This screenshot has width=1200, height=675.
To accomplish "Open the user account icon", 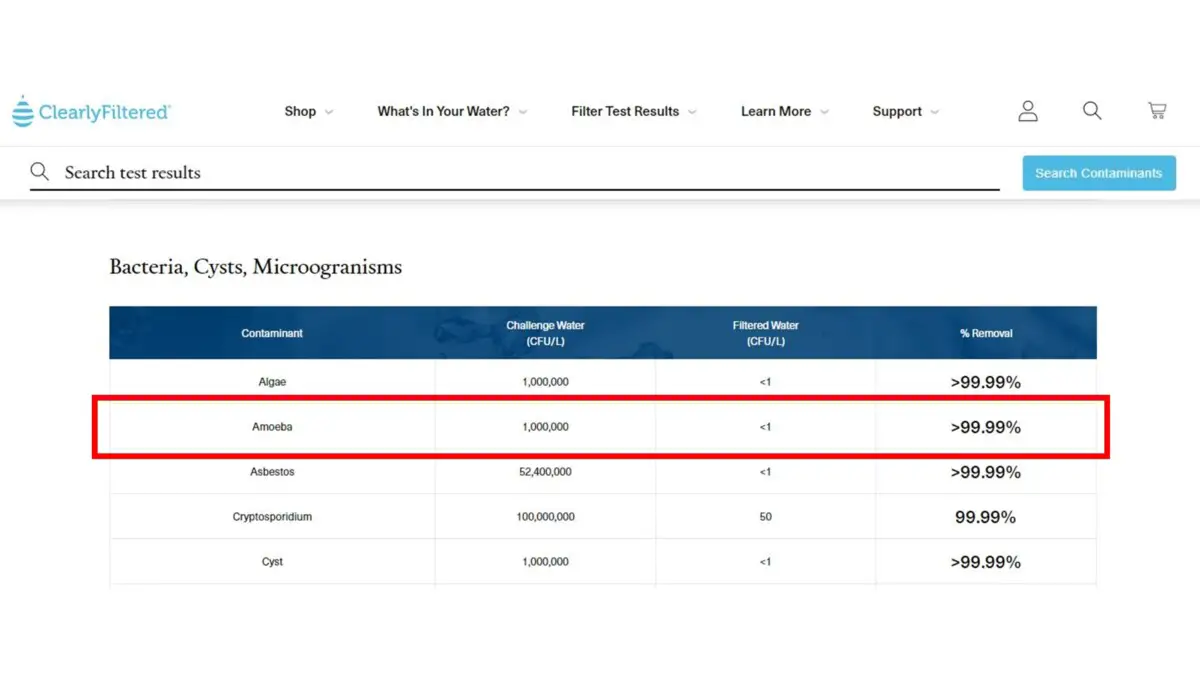I will coord(1028,111).
